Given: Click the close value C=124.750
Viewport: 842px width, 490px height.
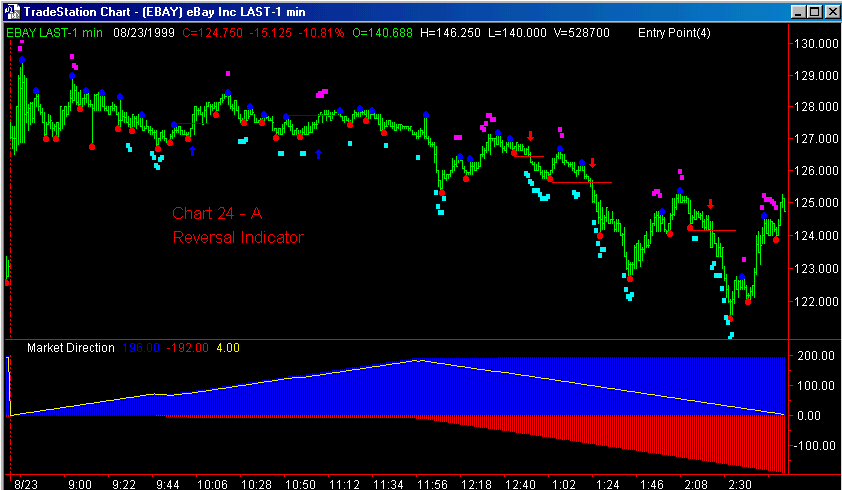Looking at the screenshot, I should coord(212,33).
